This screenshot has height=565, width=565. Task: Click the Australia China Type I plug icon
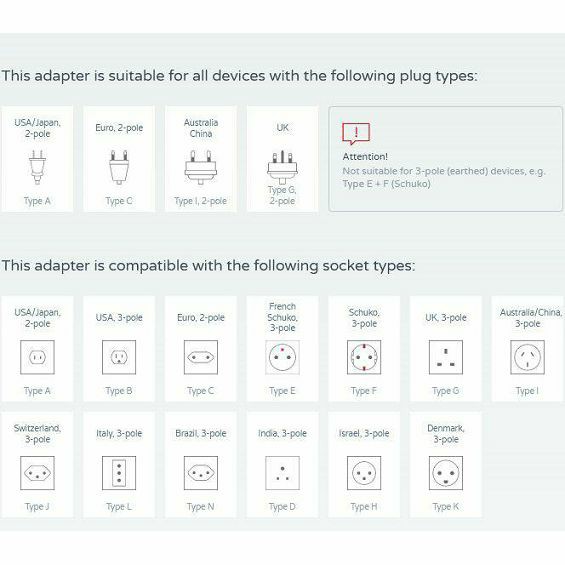point(201,168)
